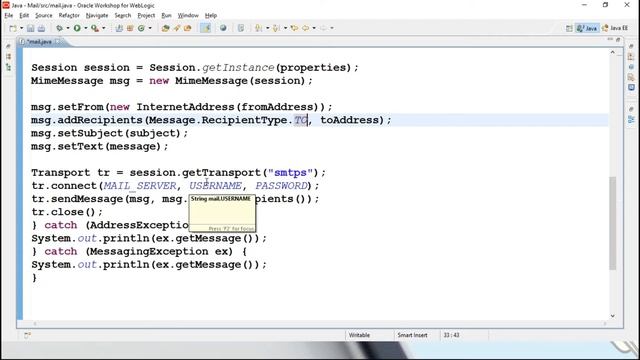The width and height of the screenshot is (640, 360).
Task: Open the Forward navigation dropdown arrow
Action: click(x=332, y=28)
